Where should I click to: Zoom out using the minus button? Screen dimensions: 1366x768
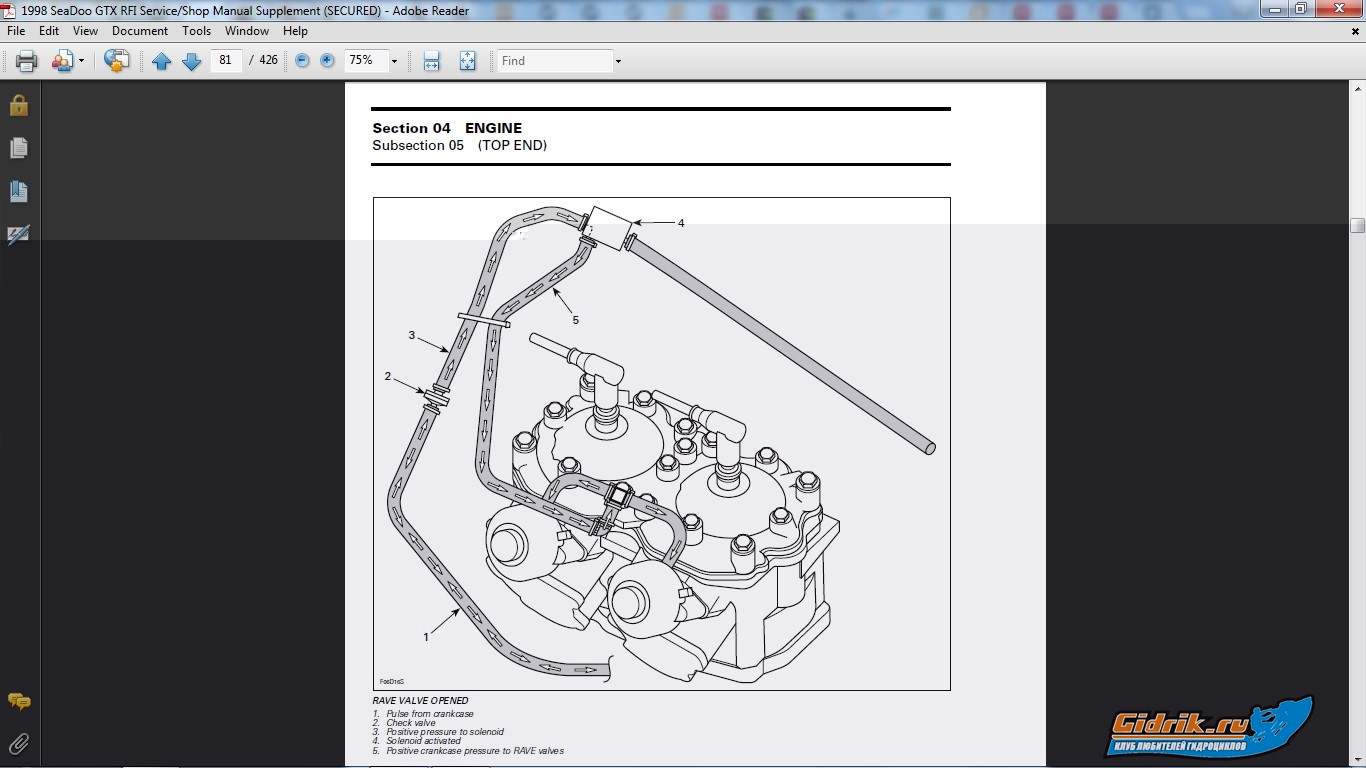(302, 61)
